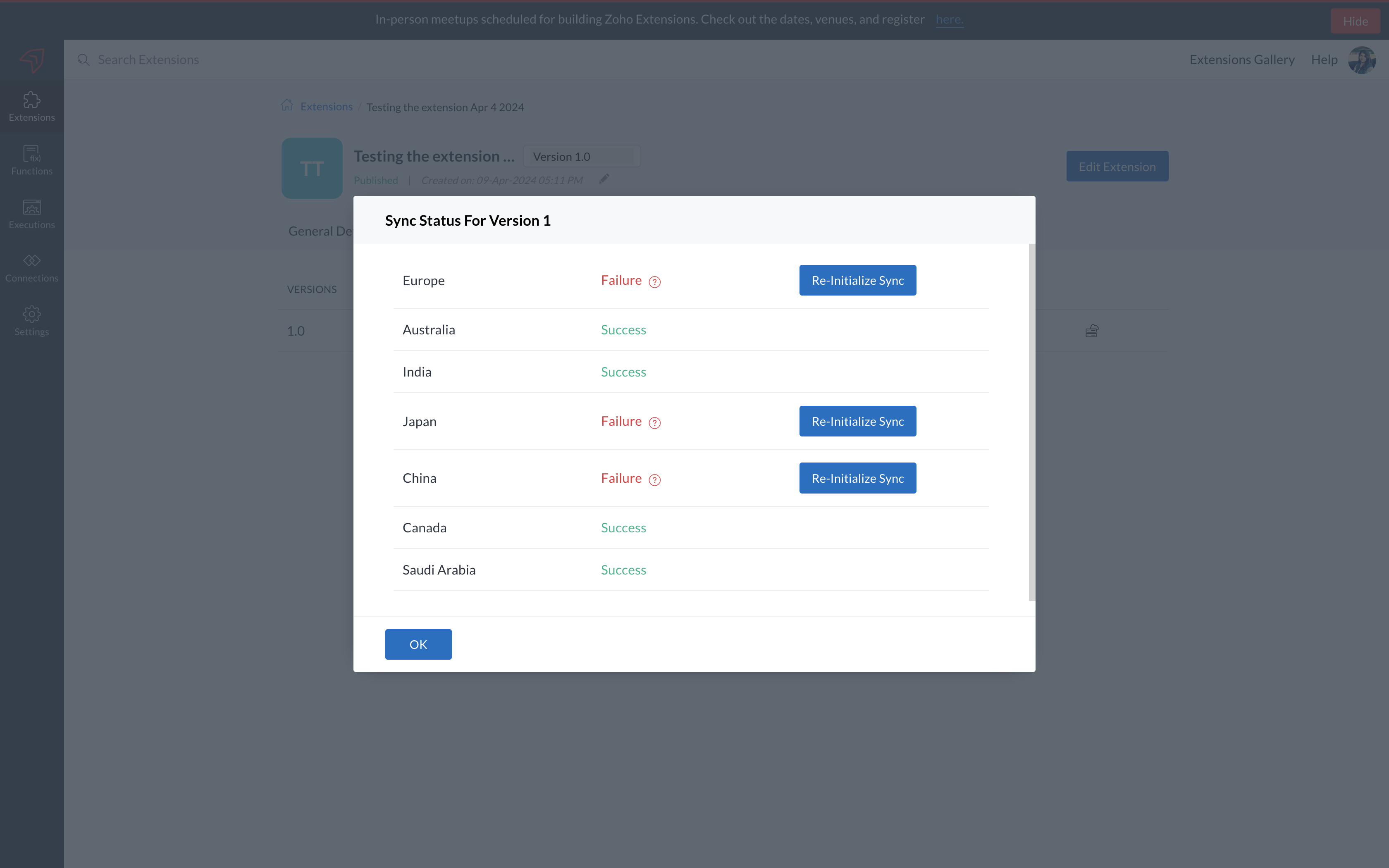The image size is (1389, 868).
Task: Click the dialog's vertical scrollbar
Action: [1031, 422]
